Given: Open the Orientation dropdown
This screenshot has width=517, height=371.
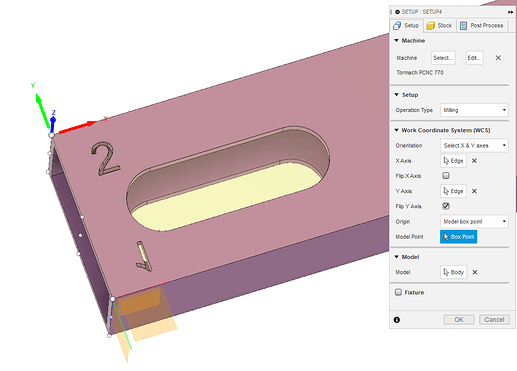Looking at the screenshot, I should click(x=474, y=145).
